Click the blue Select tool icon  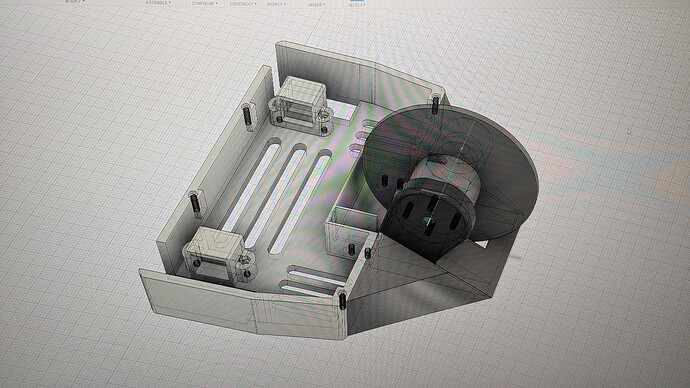[x=356, y=1]
